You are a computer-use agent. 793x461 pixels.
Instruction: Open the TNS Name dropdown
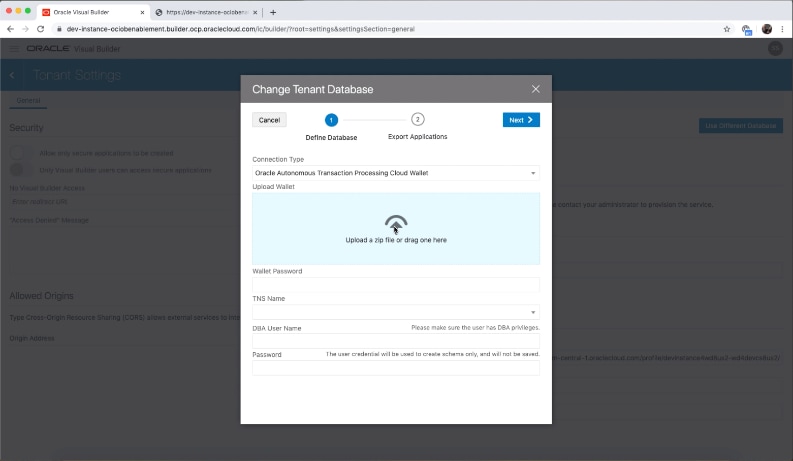pyautogui.click(x=395, y=312)
